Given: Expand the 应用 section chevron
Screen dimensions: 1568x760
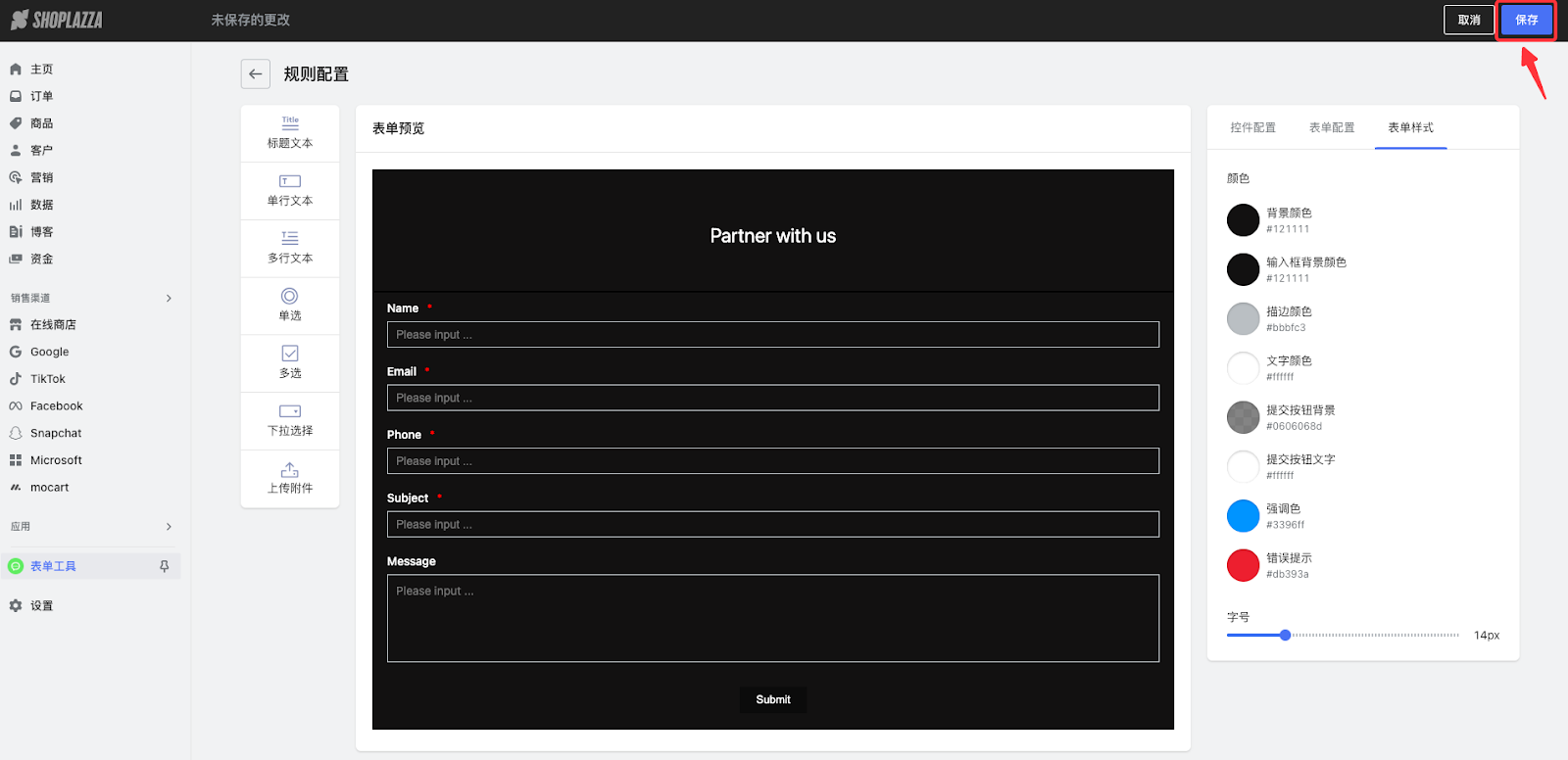Looking at the screenshot, I should point(169,527).
